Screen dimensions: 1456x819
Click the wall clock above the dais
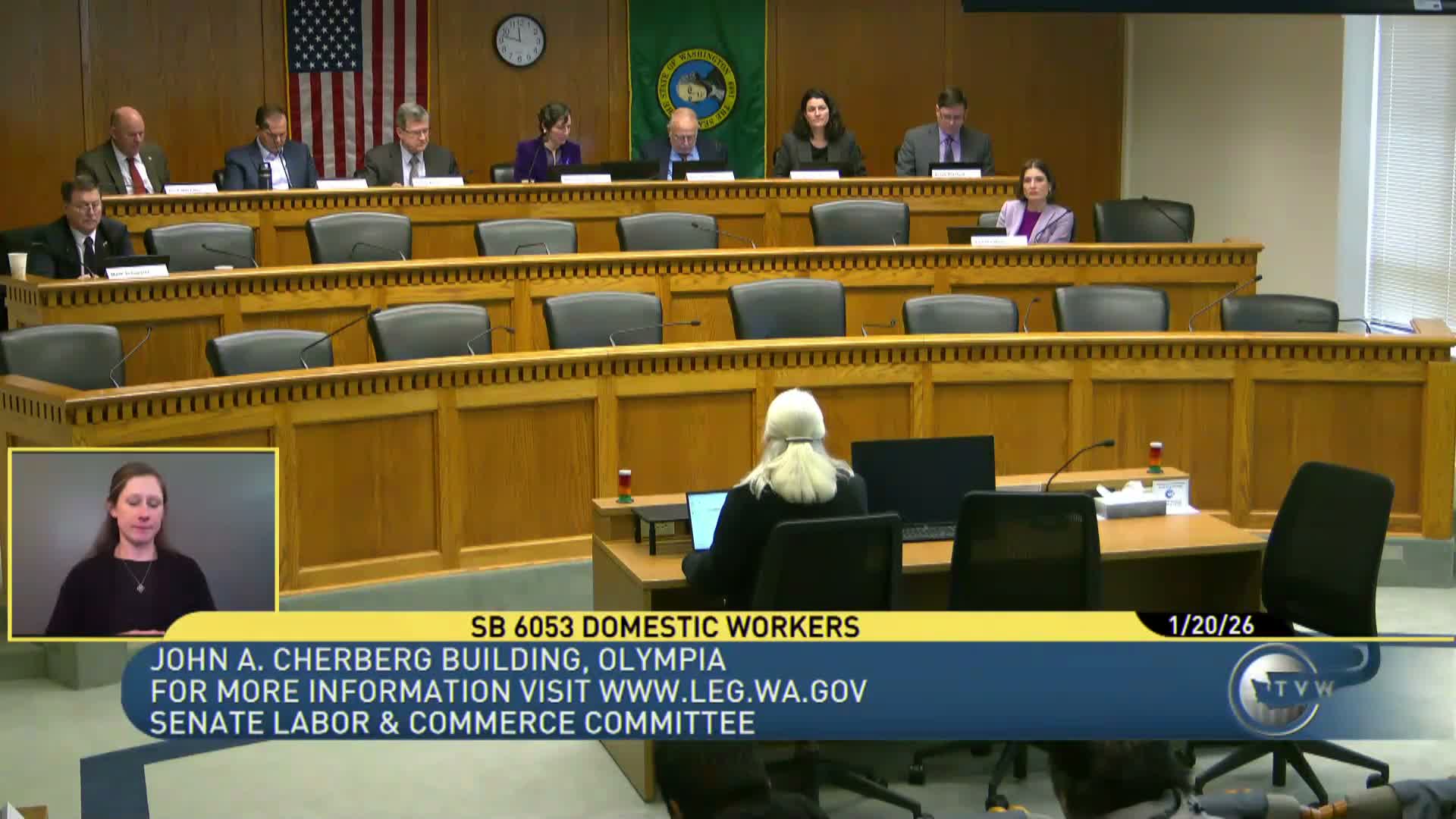pos(520,40)
